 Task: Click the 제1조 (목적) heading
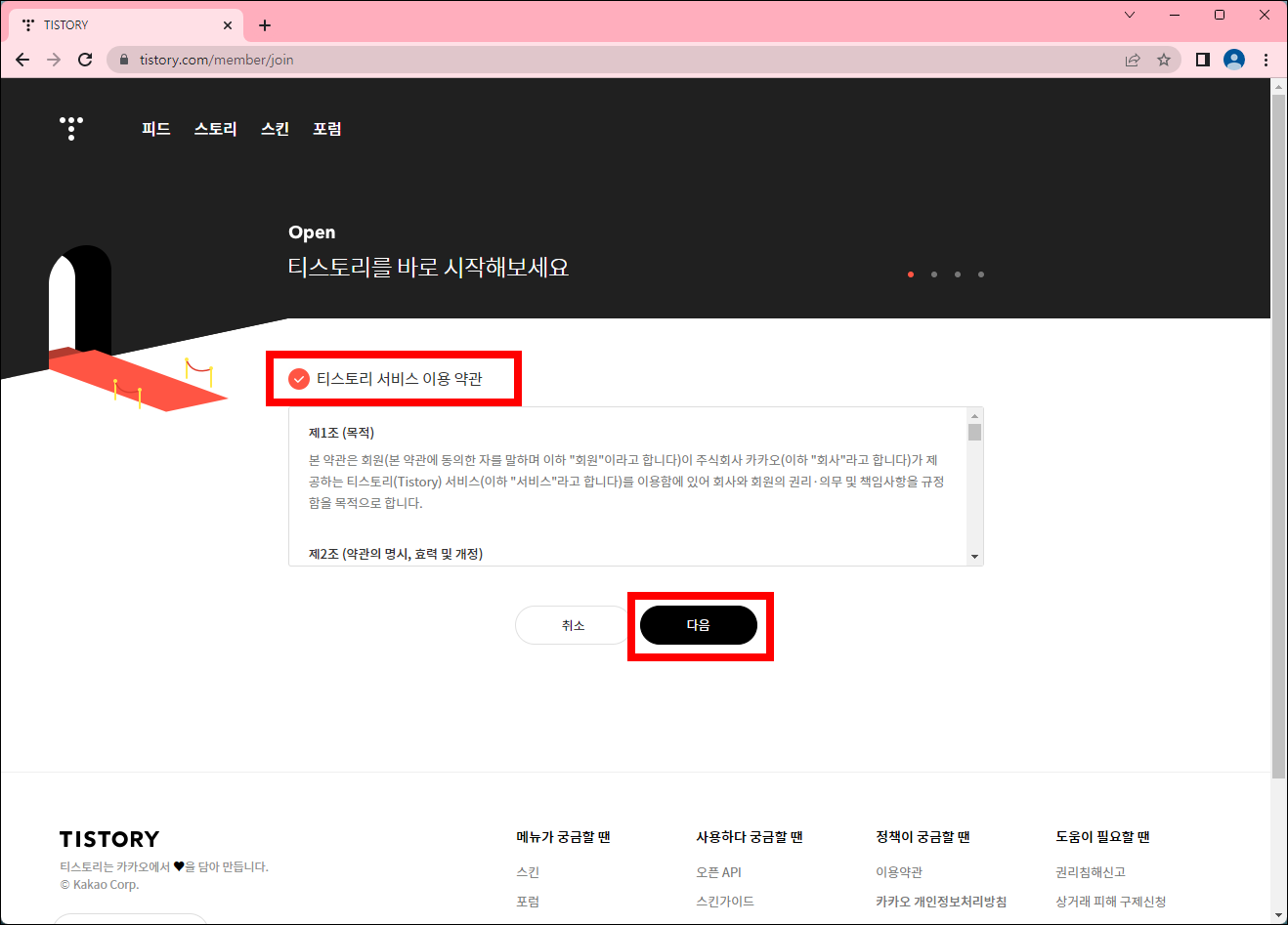(x=342, y=433)
